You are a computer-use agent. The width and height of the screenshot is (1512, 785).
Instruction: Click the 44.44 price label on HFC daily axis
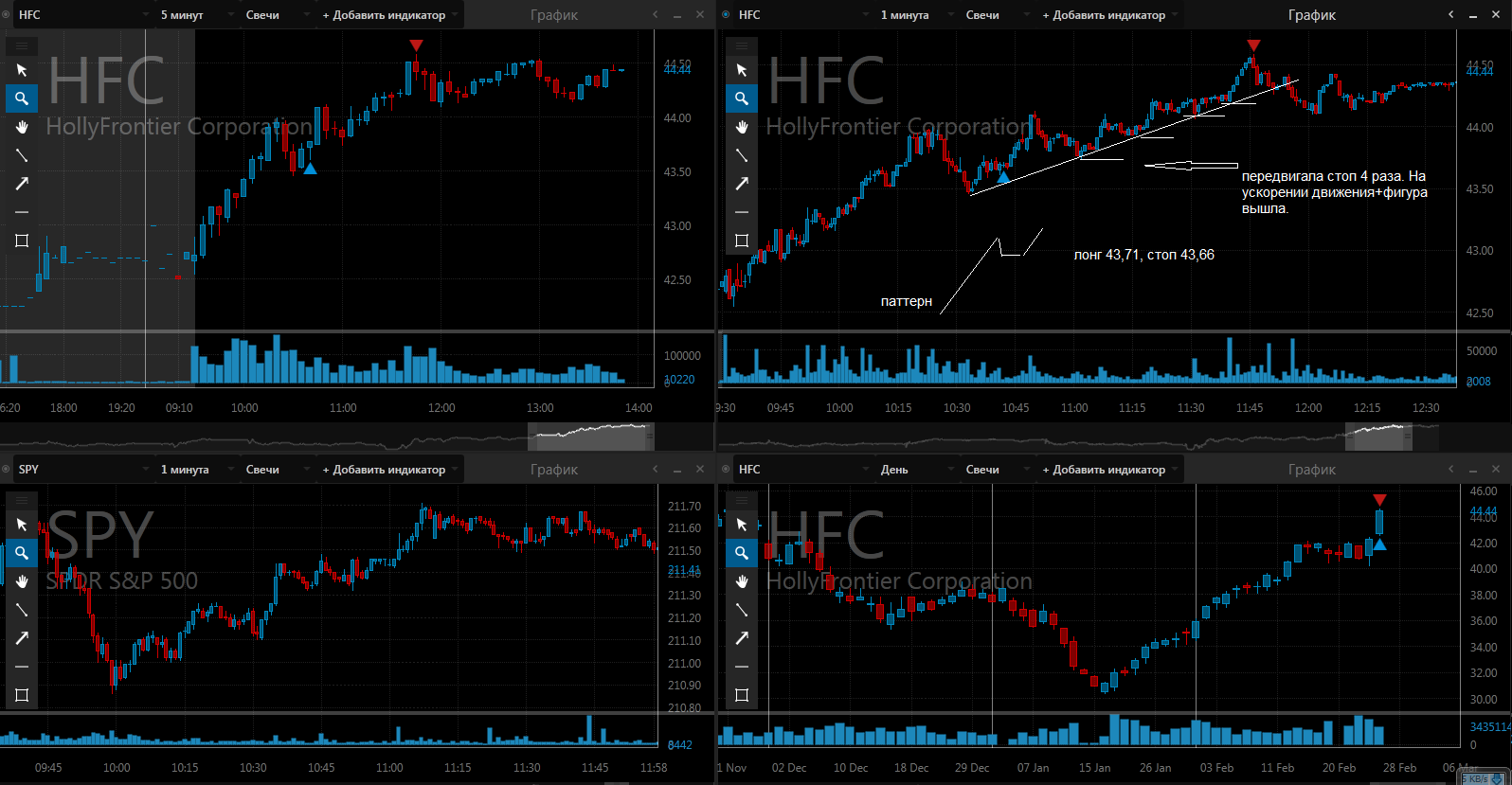click(x=1484, y=511)
